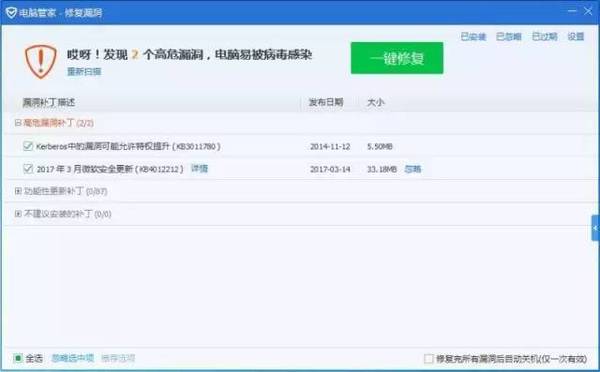Expand the 功能性更新补丁 (0/87) group
This screenshot has width=600, height=372.
coord(18,191)
